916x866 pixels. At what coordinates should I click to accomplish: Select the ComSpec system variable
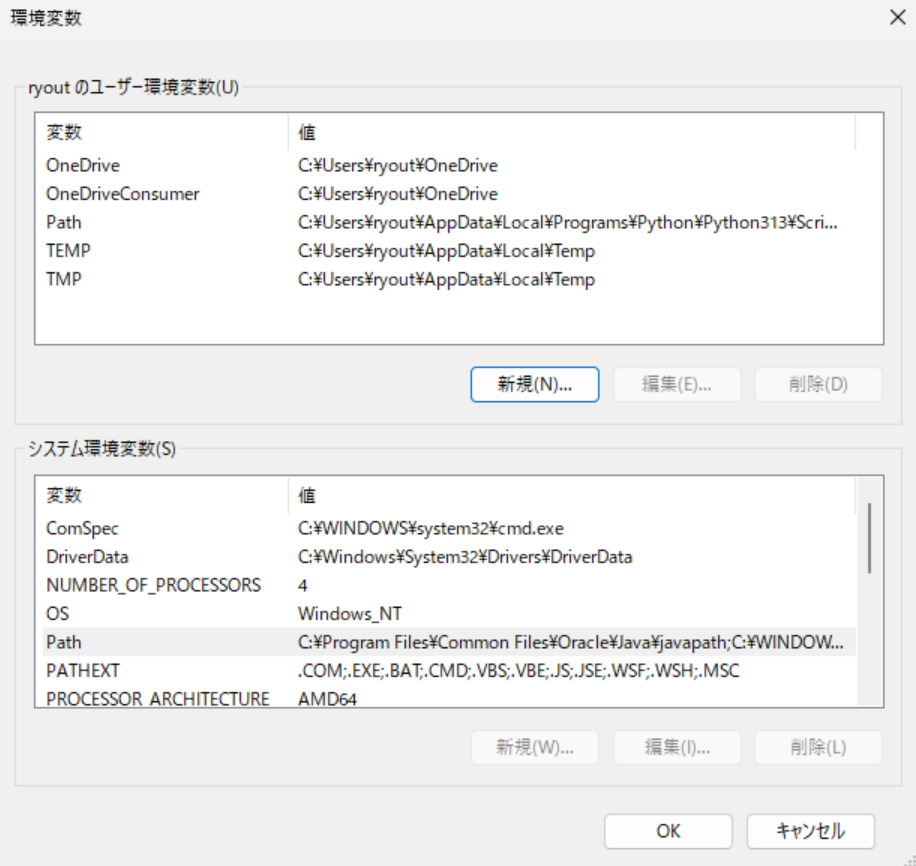pyautogui.click(x=82, y=529)
